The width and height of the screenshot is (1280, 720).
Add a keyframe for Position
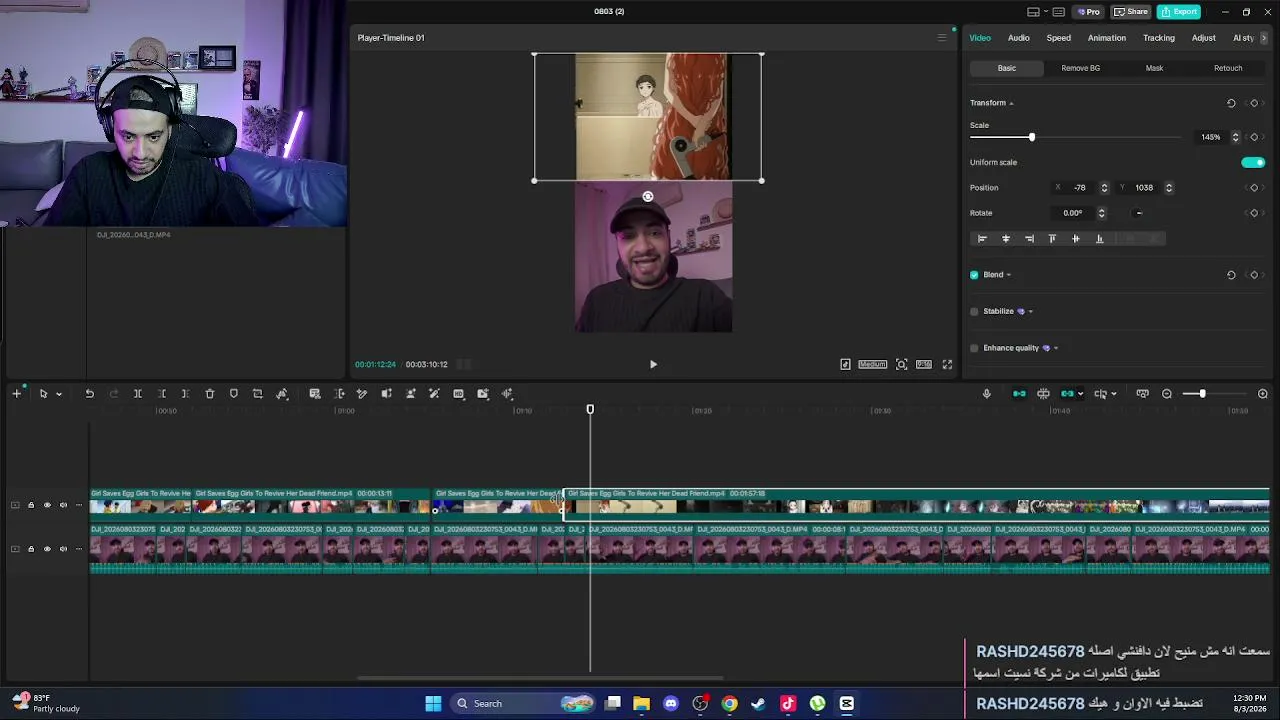click(1254, 188)
